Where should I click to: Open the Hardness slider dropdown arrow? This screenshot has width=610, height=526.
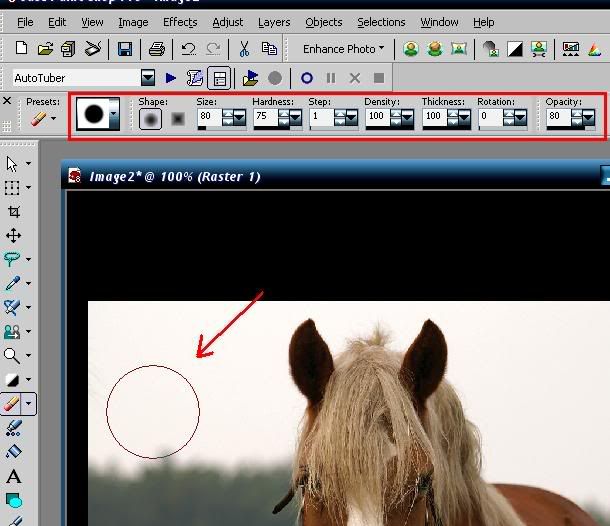click(x=296, y=117)
